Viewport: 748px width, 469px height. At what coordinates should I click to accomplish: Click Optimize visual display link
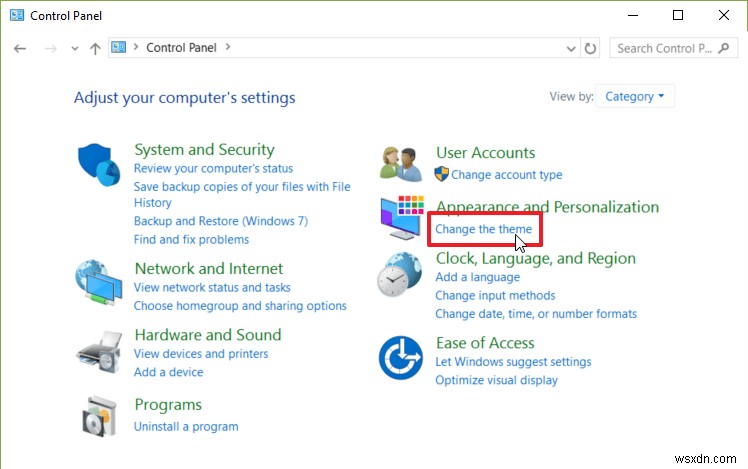point(496,380)
